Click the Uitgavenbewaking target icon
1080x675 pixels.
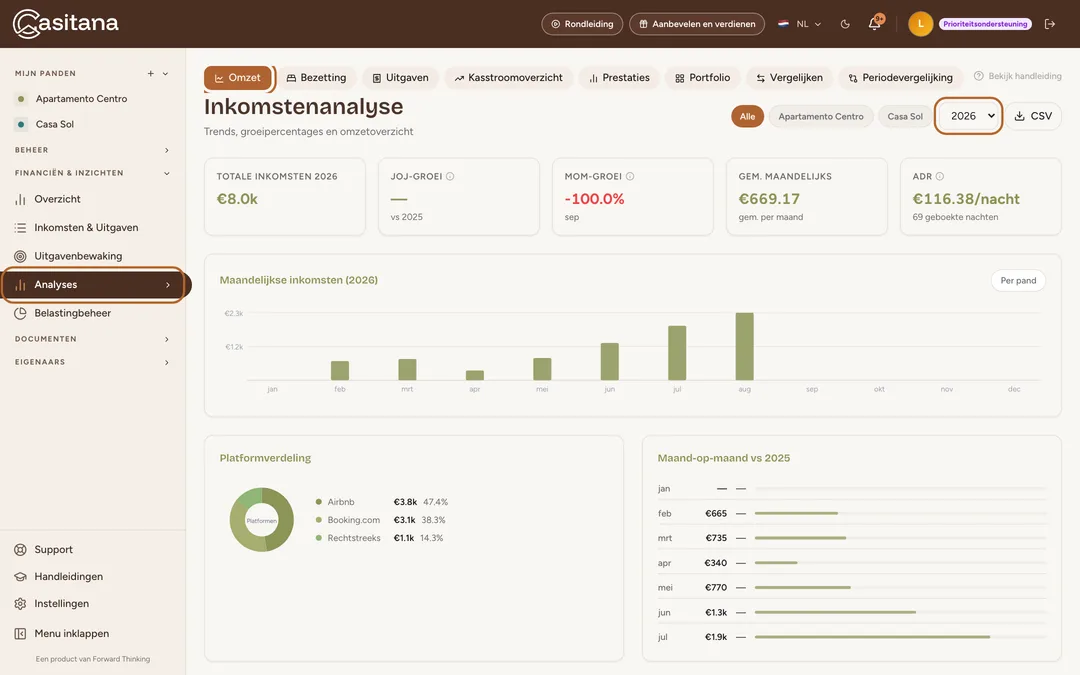20,256
